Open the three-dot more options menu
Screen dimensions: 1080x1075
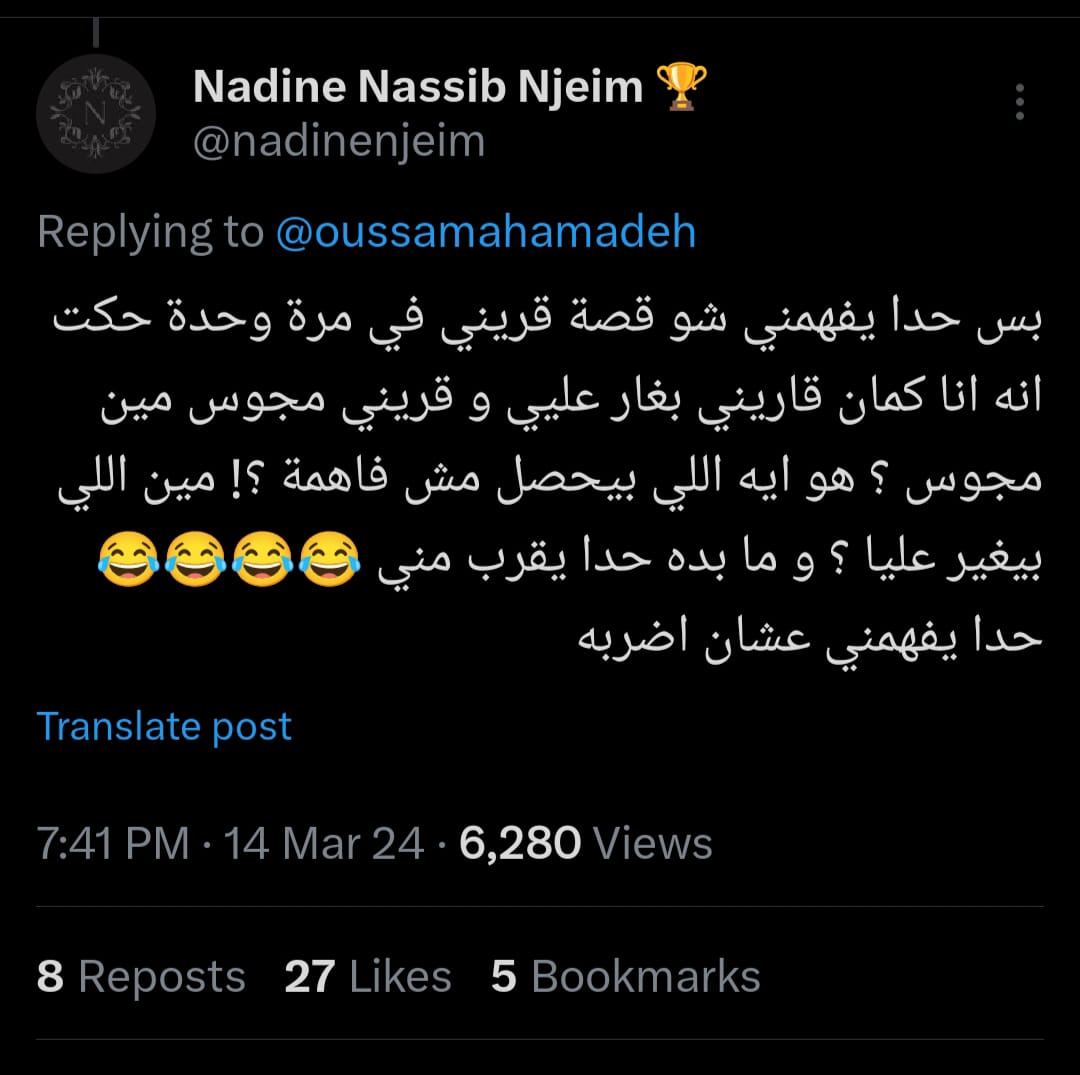(x=1020, y=102)
